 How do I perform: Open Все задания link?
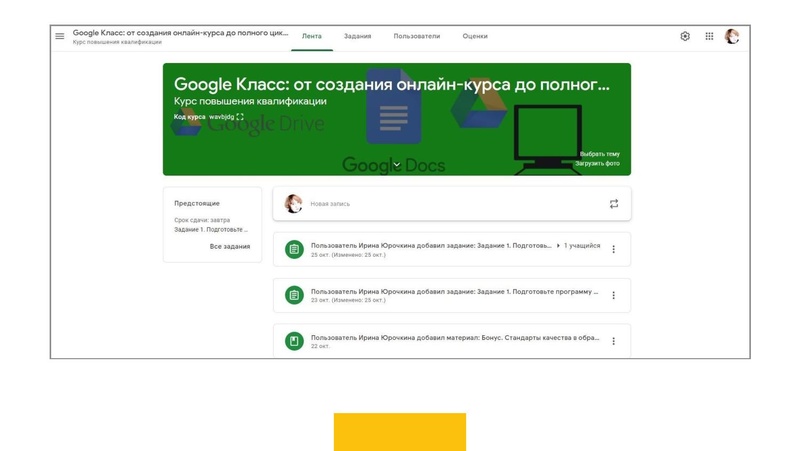(x=230, y=246)
